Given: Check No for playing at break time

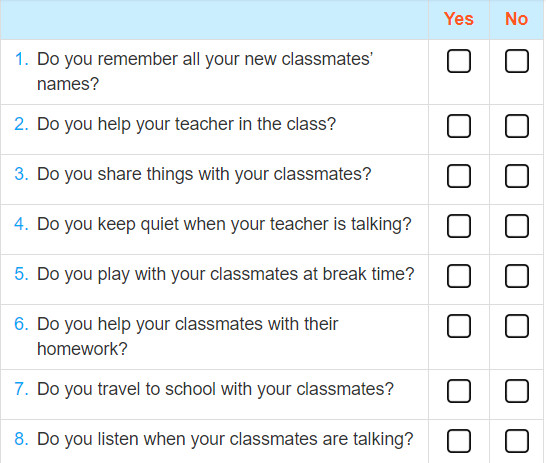Looking at the screenshot, I should tap(517, 276).
